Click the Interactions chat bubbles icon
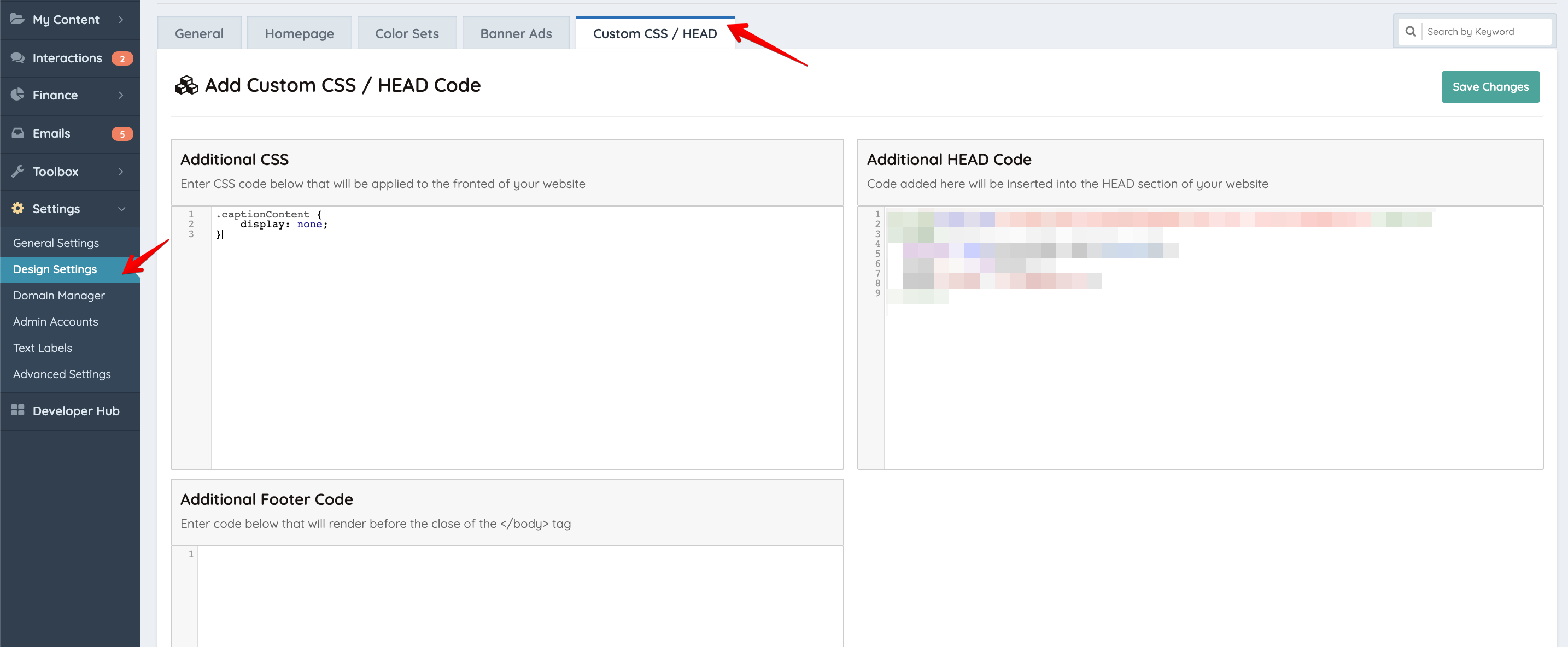The height and width of the screenshot is (647, 1568). (17, 58)
